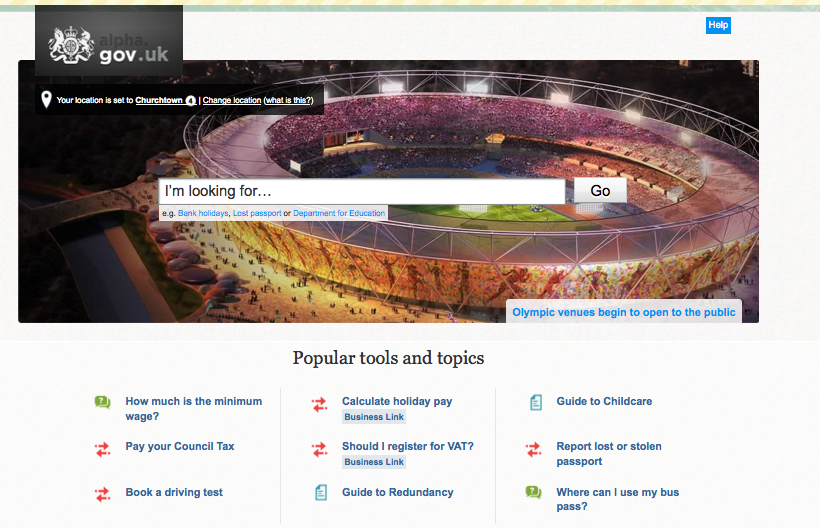Click the arrows icon beside Book a driving test
Image resolution: width=820 pixels, height=528 pixels.
point(102,494)
